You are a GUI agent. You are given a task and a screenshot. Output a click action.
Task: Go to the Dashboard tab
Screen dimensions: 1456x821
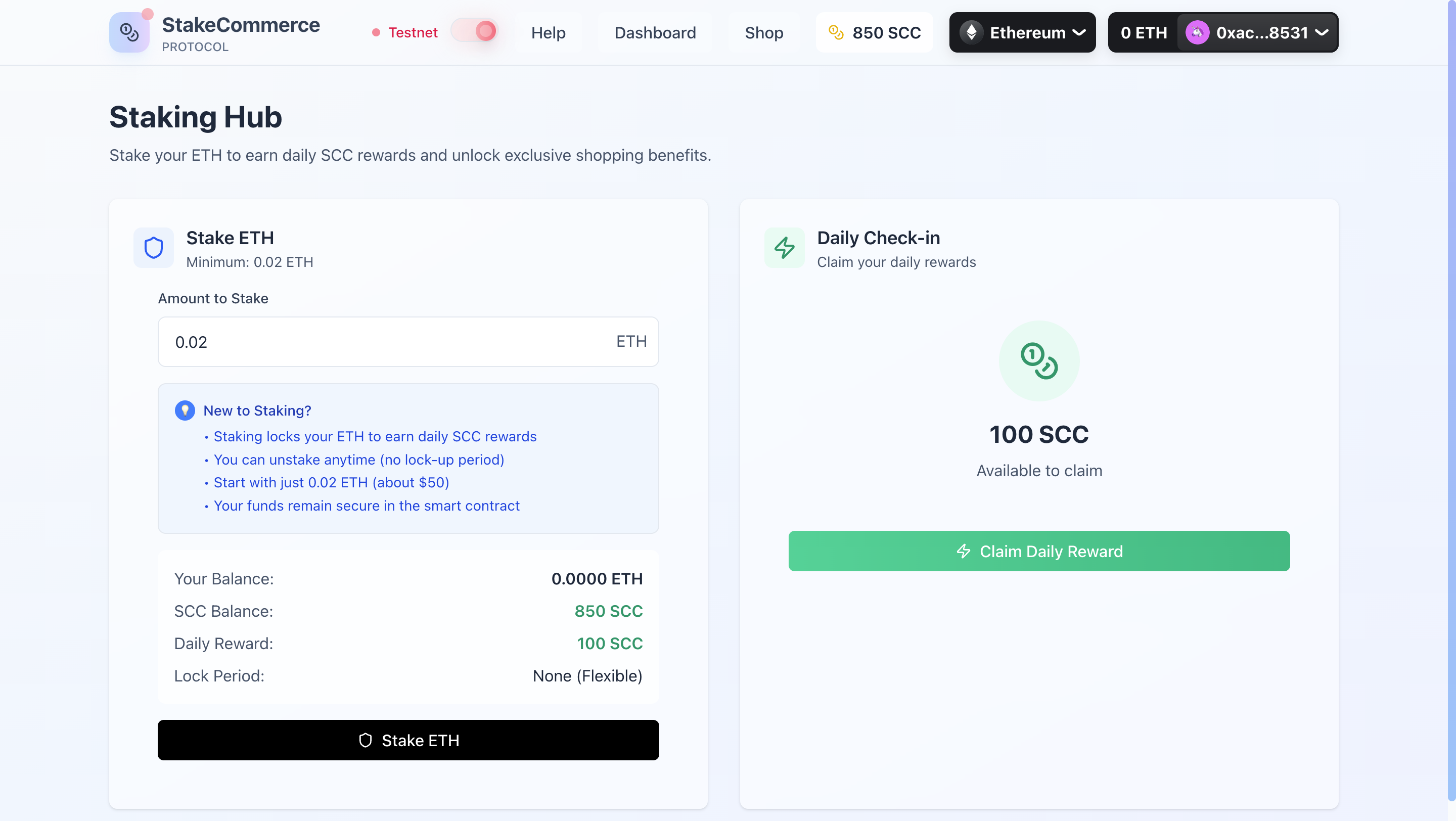[655, 32]
